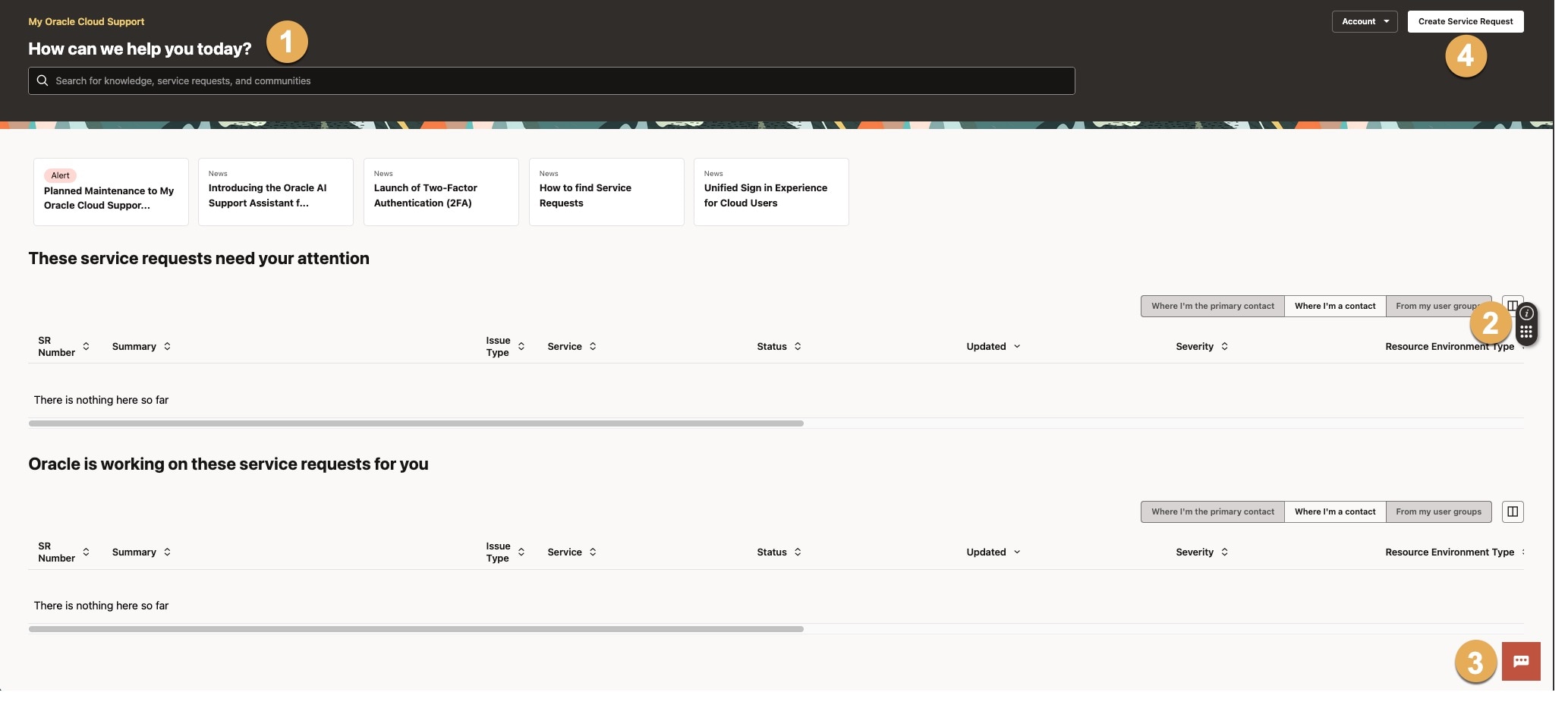Sort attention table by Status

798,346
